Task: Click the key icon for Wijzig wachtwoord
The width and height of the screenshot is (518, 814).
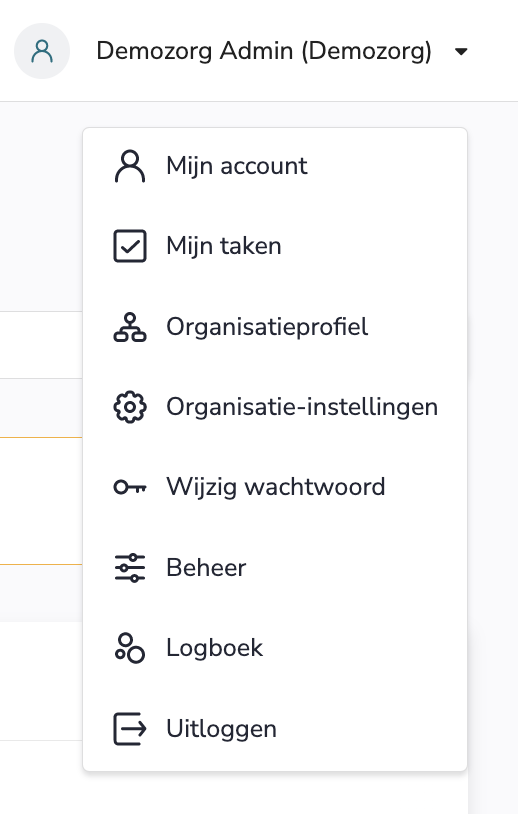Action: click(x=130, y=487)
